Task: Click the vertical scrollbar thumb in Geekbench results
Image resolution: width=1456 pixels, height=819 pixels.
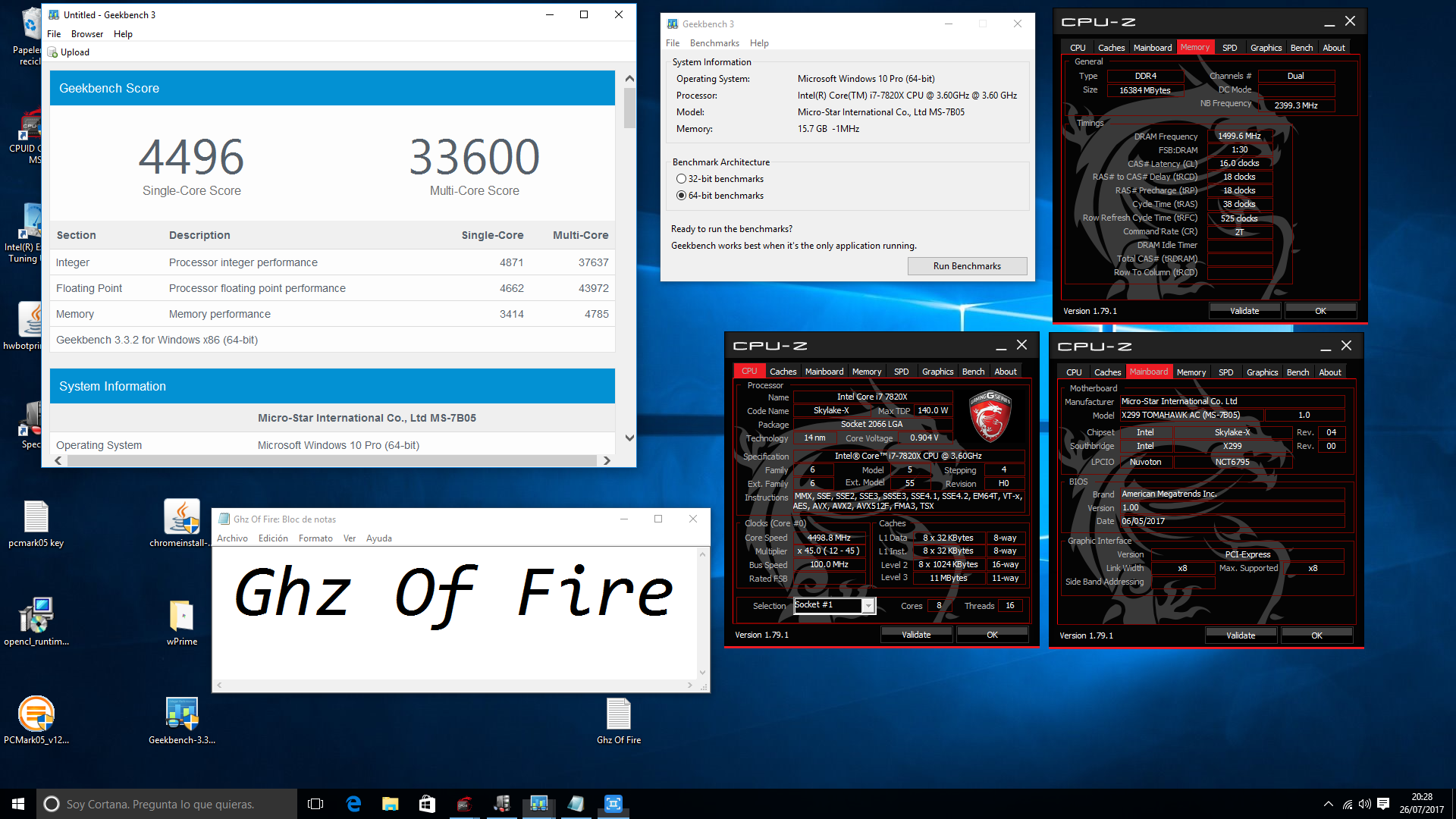Action: pyautogui.click(x=629, y=107)
